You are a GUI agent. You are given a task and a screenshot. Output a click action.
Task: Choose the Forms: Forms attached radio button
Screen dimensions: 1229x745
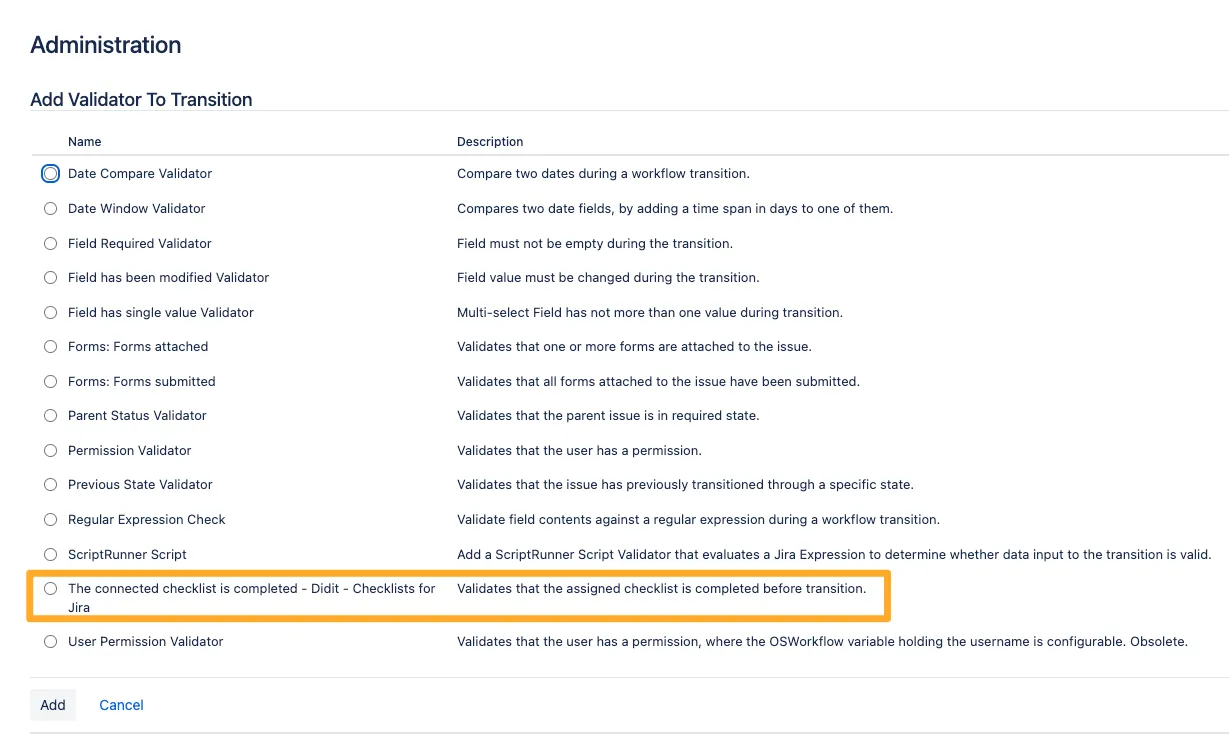50,347
